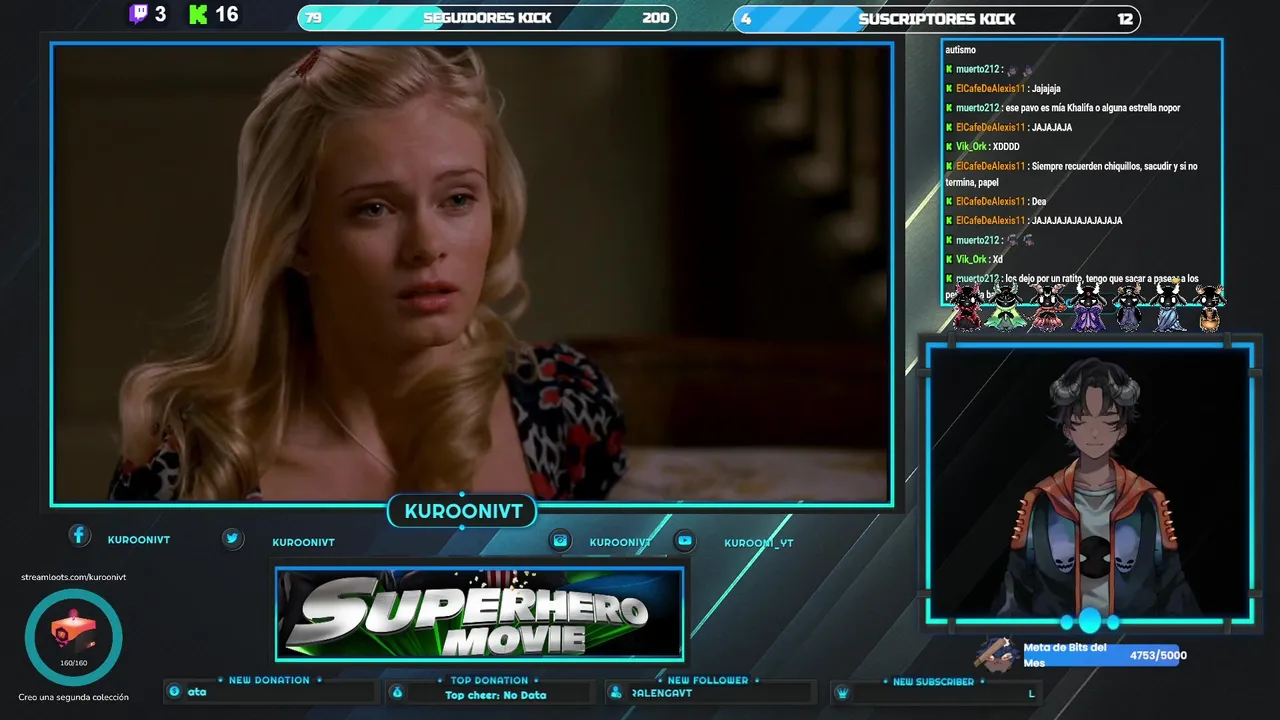The width and height of the screenshot is (1280, 720).
Task: Click the KUROONIVT label next to the Twitter icon
Action: pos(304,542)
